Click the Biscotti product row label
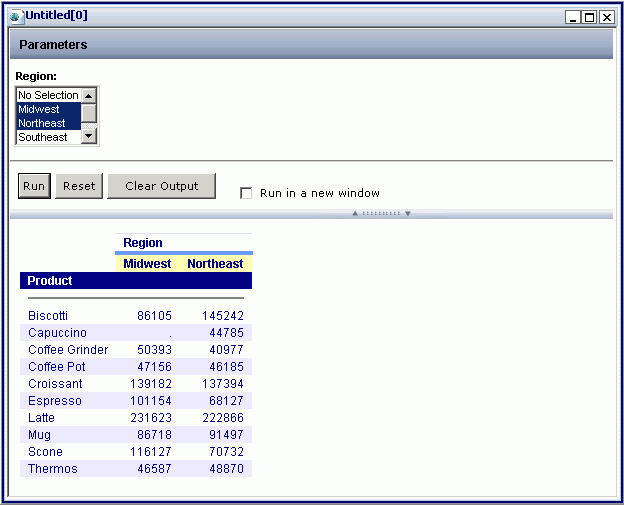 (48, 316)
